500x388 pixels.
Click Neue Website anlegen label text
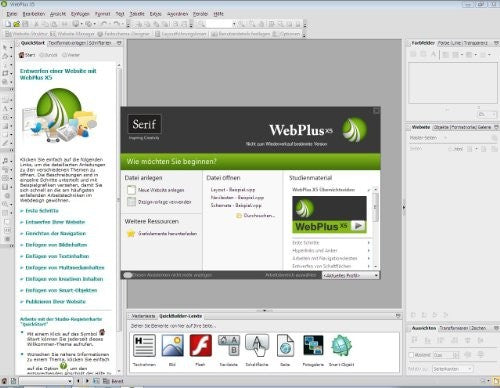pyautogui.click(x=161, y=190)
